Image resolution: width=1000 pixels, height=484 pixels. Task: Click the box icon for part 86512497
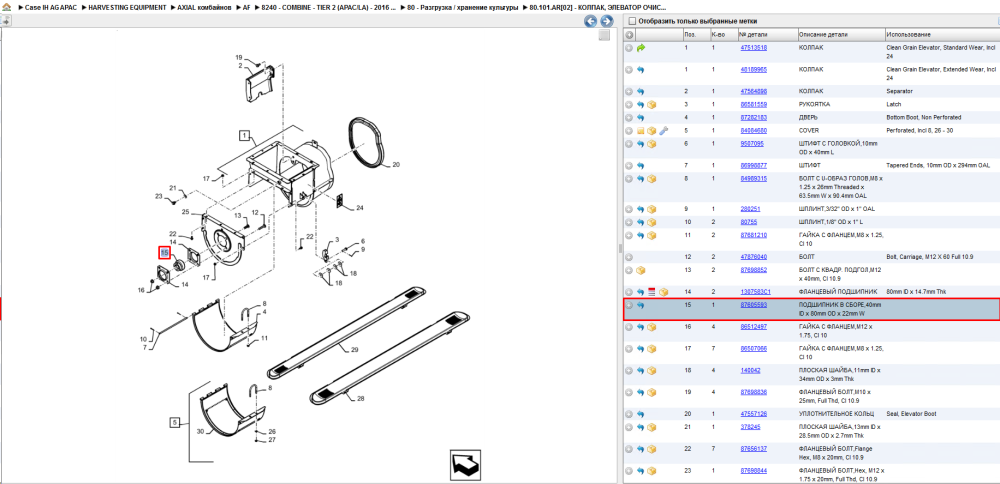click(x=652, y=327)
